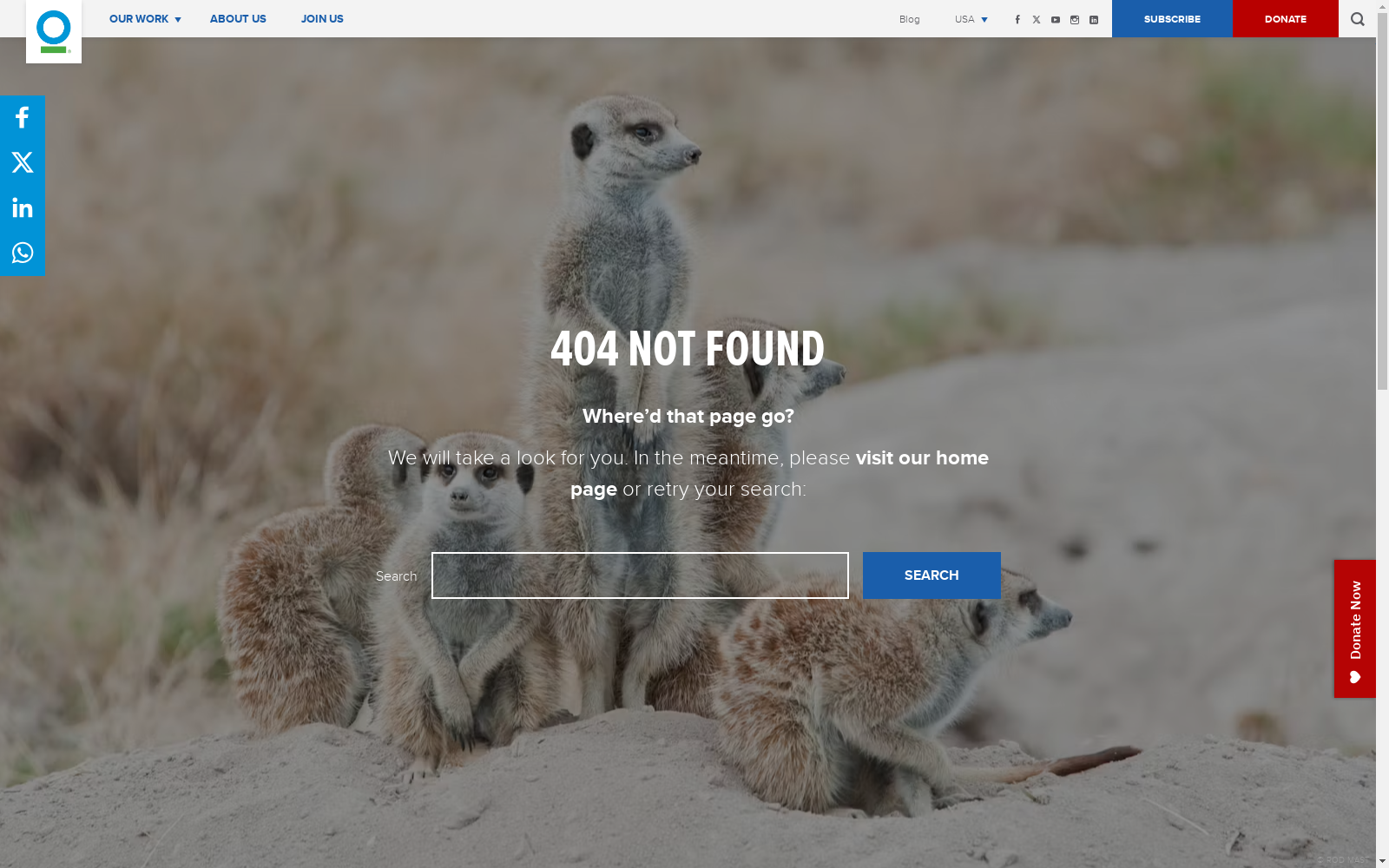Open the YouTube channel from the header
The image size is (1389, 868).
(1056, 19)
